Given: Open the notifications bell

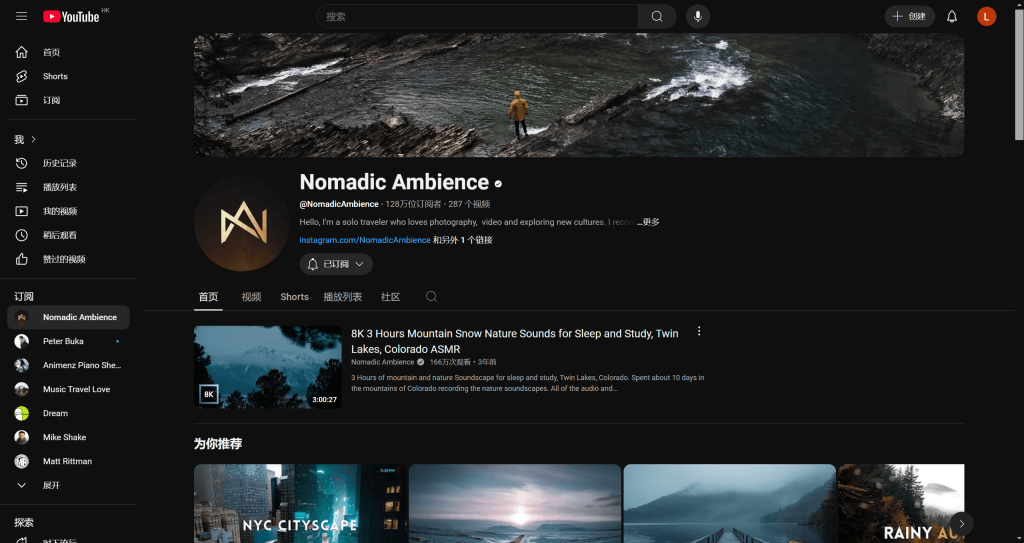Looking at the screenshot, I should pyautogui.click(x=952, y=16).
